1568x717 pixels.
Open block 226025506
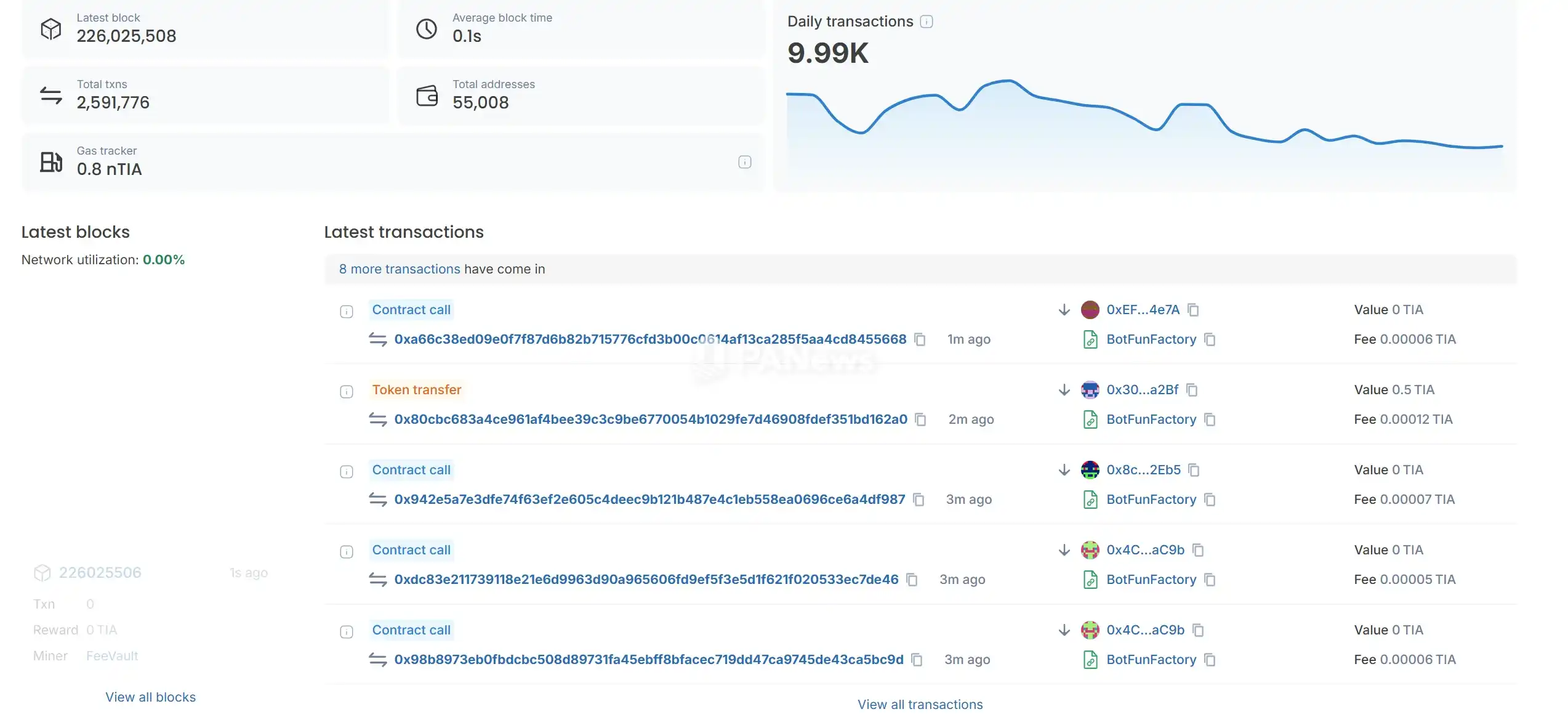100,573
